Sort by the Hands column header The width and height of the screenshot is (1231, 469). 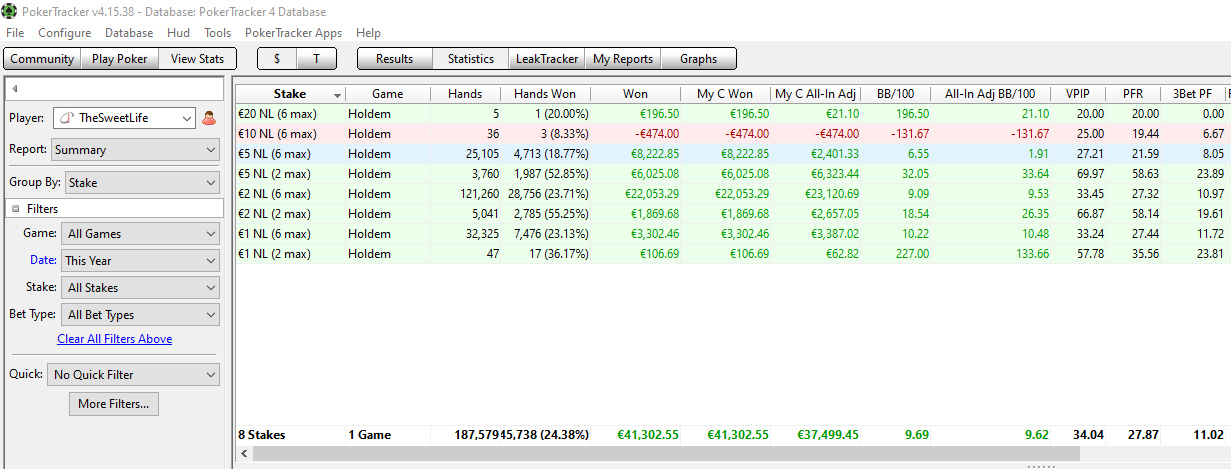pos(465,94)
